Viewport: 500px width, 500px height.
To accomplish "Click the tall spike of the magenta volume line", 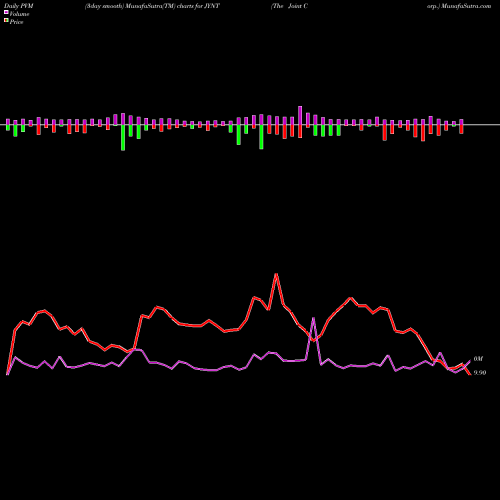I will pos(313,319).
